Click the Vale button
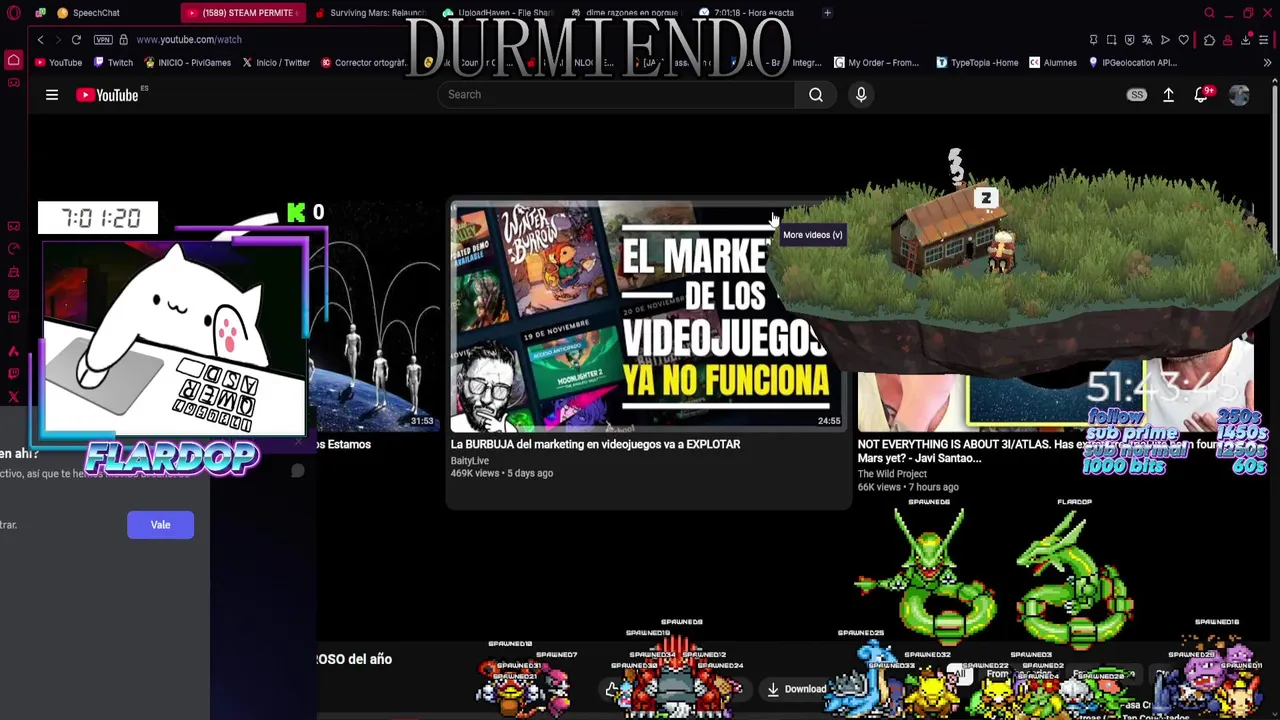Viewport: 1280px width, 720px height. point(160,525)
